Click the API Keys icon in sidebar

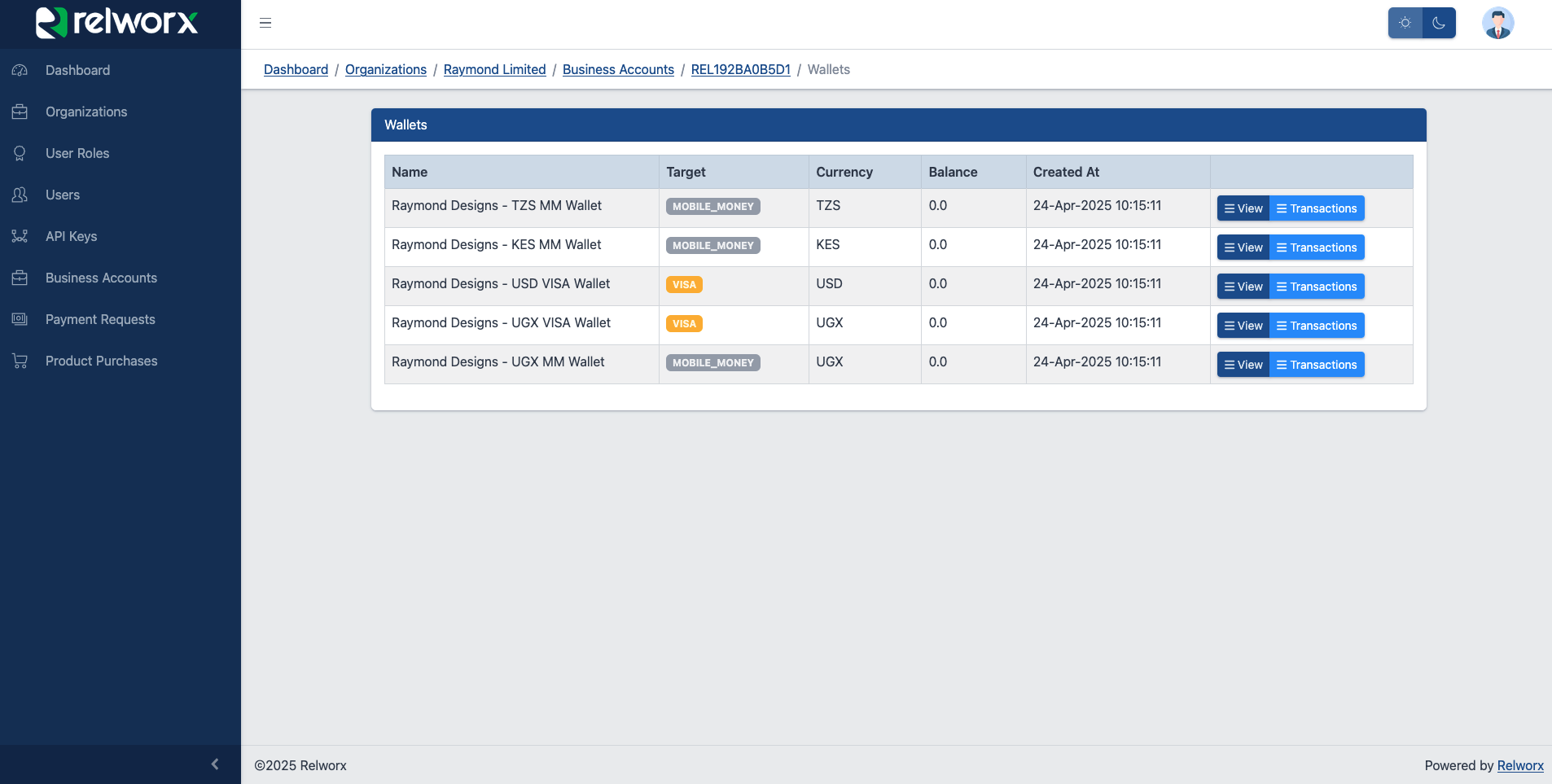20,236
